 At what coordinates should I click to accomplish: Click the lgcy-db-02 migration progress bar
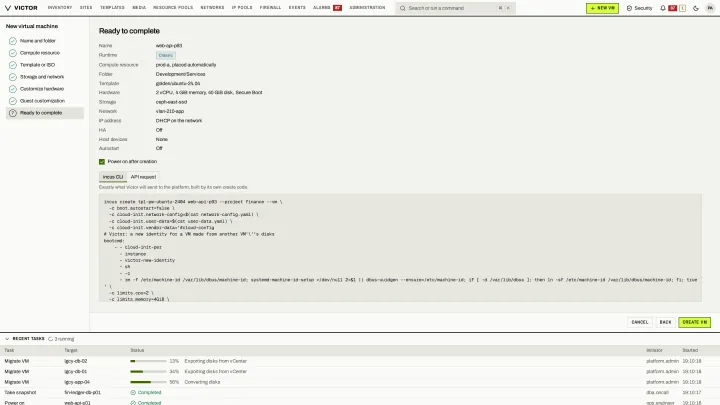(148, 361)
